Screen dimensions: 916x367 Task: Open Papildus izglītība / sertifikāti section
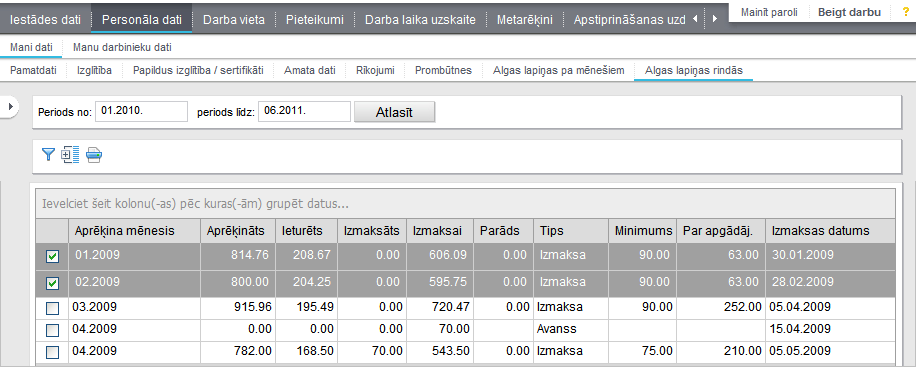coord(199,71)
